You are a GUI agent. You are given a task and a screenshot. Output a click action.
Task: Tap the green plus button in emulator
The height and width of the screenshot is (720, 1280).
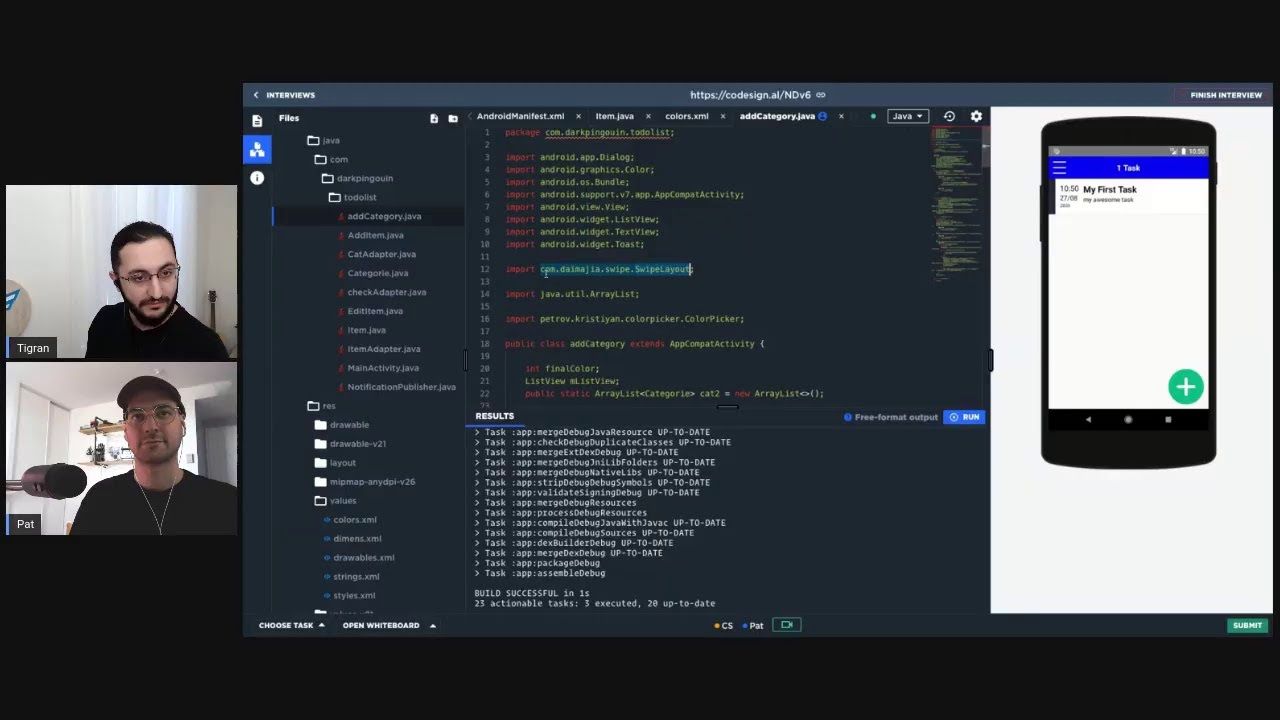click(x=1186, y=387)
